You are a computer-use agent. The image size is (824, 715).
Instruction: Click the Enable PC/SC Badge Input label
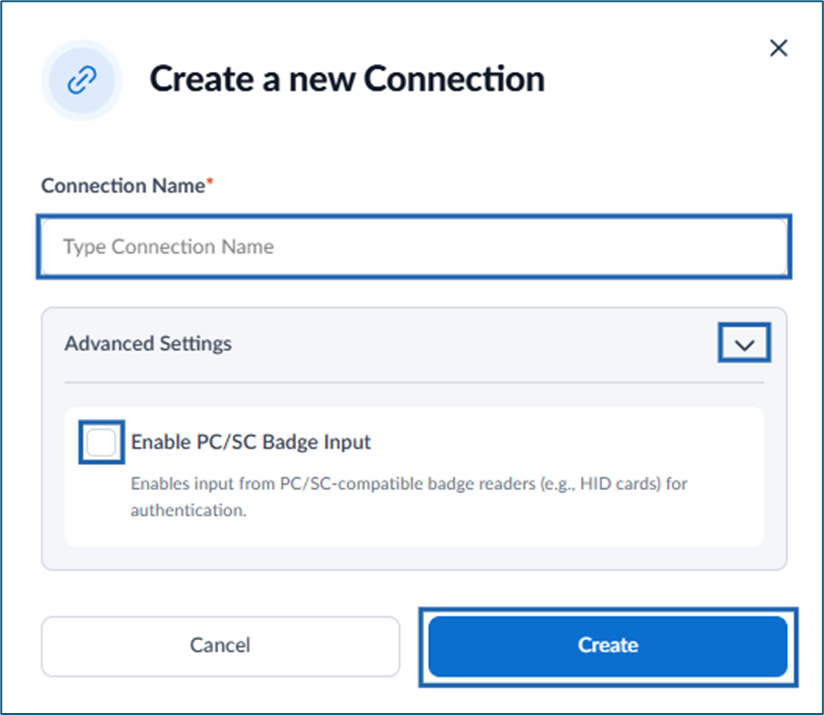pyautogui.click(x=251, y=442)
